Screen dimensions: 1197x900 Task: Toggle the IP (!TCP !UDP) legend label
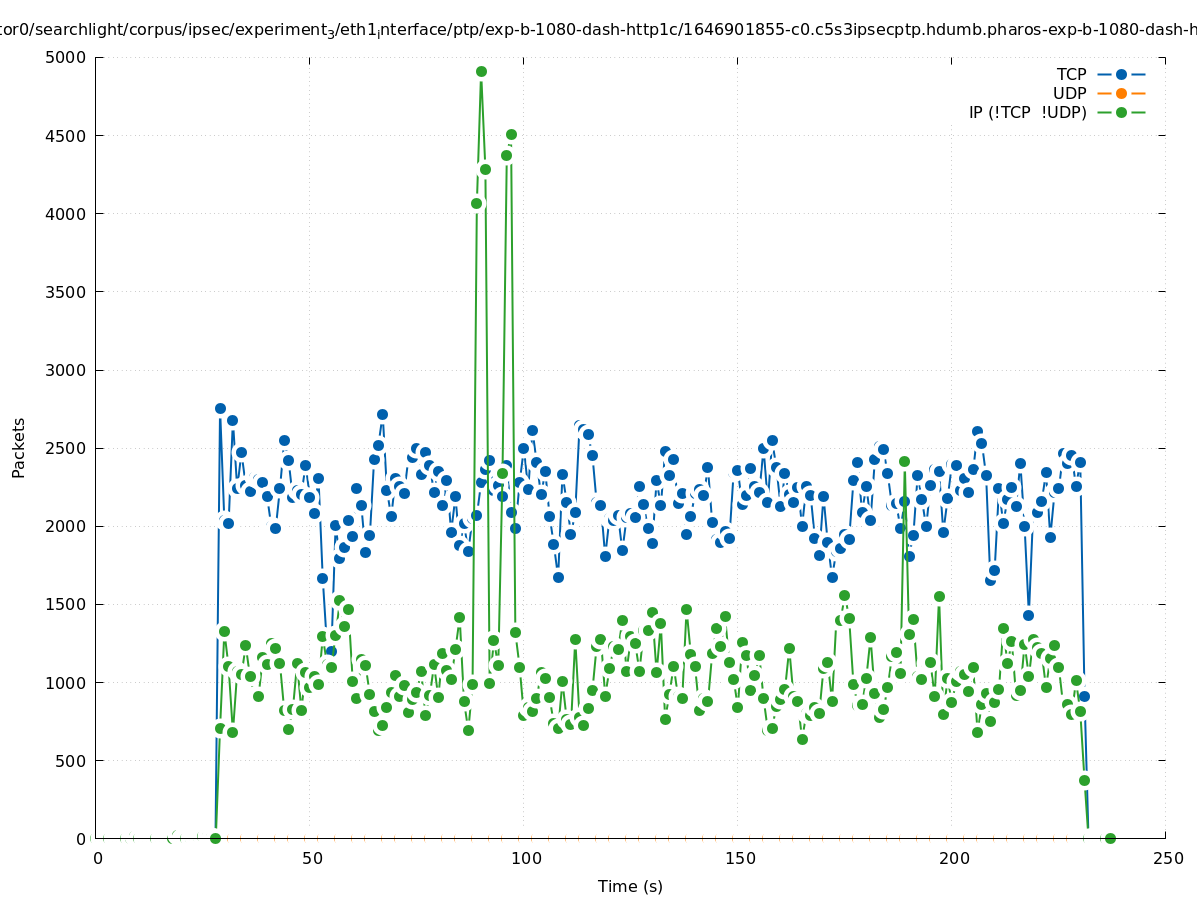click(1027, 112)
